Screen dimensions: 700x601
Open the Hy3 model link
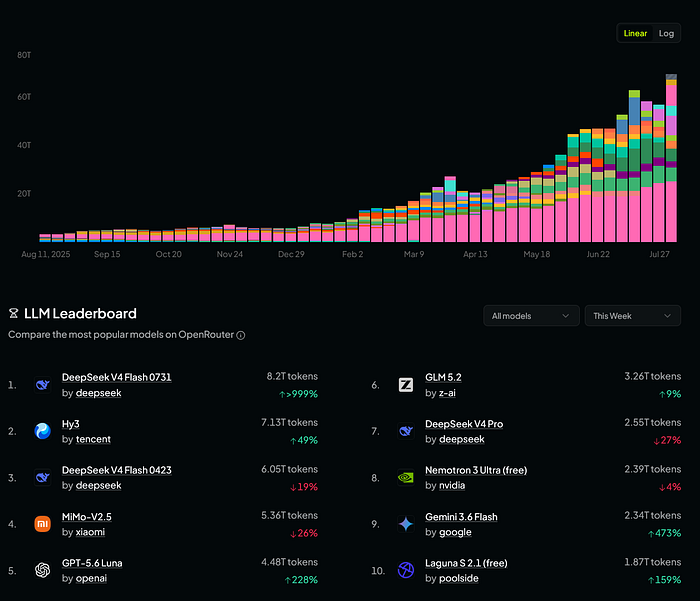[71, 424]
